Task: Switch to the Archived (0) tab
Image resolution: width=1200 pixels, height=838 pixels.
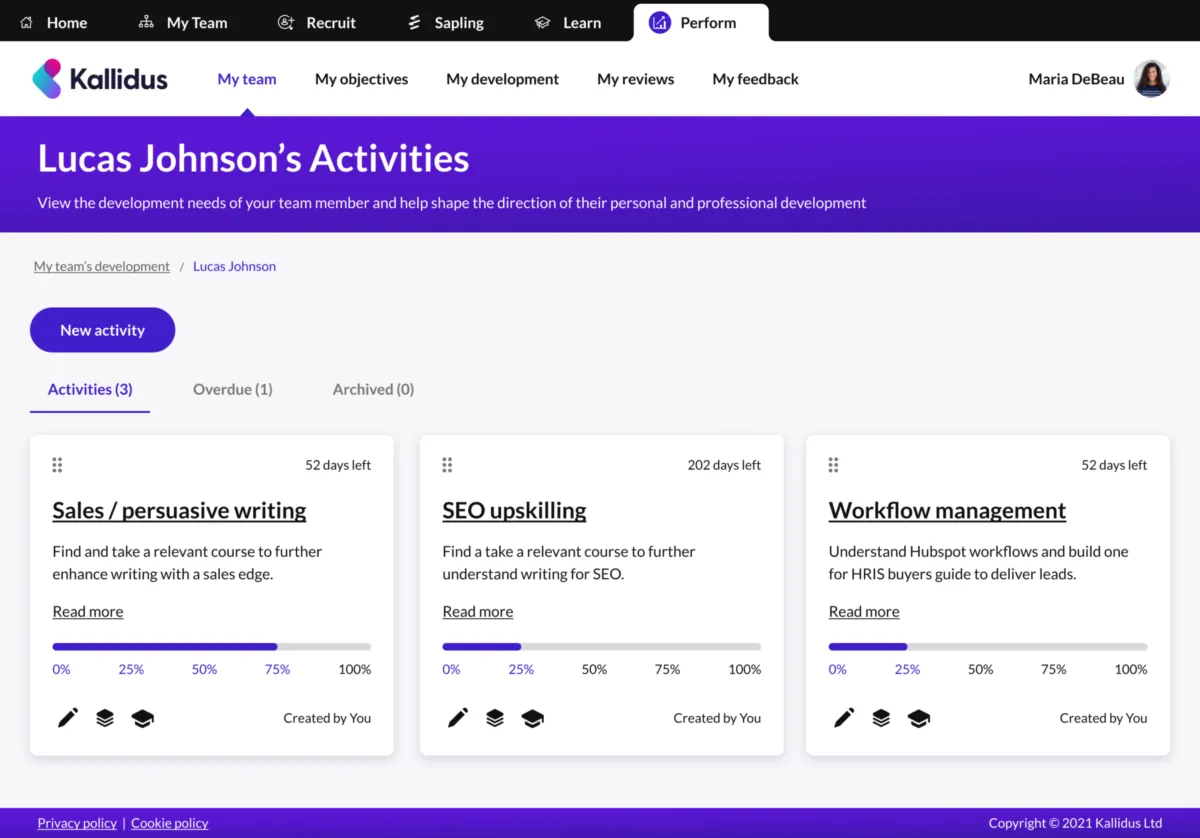Action: click(373, 389)
